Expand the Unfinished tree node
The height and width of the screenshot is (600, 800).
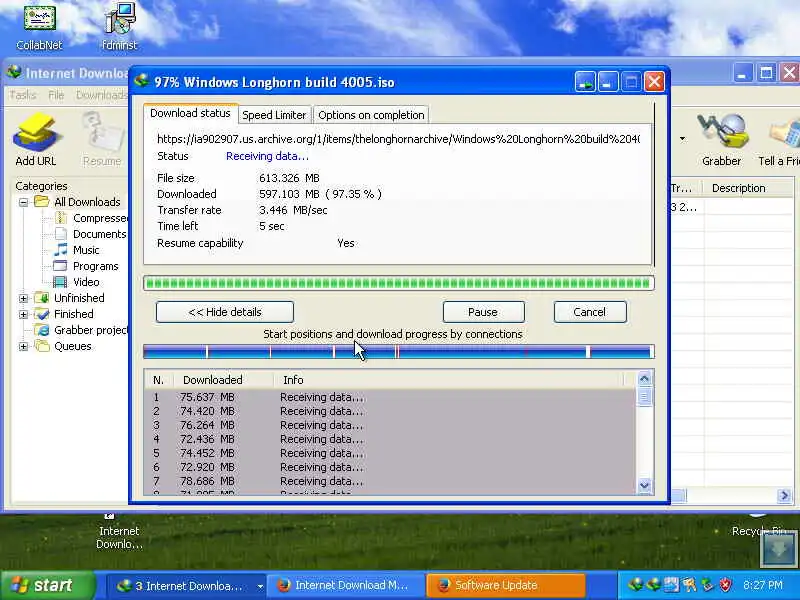(23, 298)
